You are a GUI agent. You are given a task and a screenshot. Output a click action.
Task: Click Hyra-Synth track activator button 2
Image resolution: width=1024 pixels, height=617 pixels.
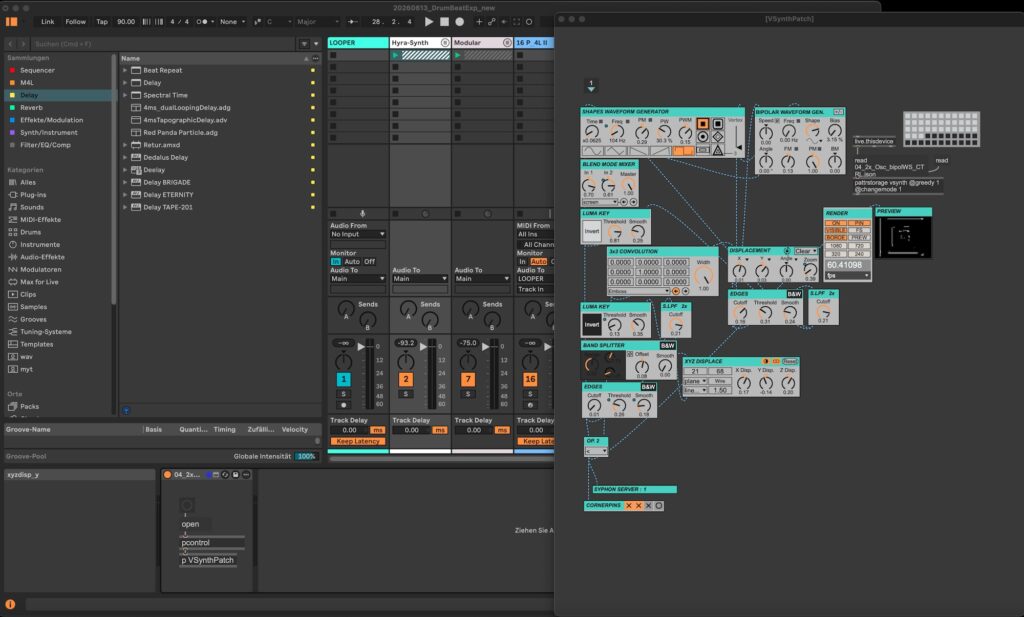click(406, 379)
